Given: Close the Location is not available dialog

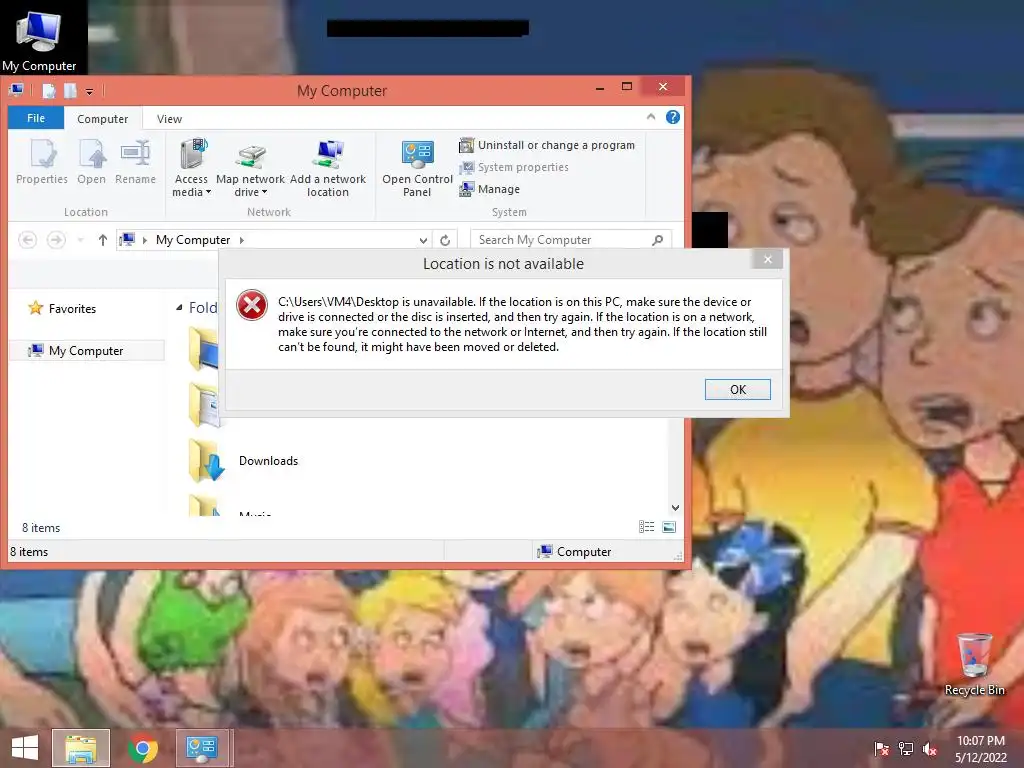Looking at the screenshot, I should click(x=767, y=259).
